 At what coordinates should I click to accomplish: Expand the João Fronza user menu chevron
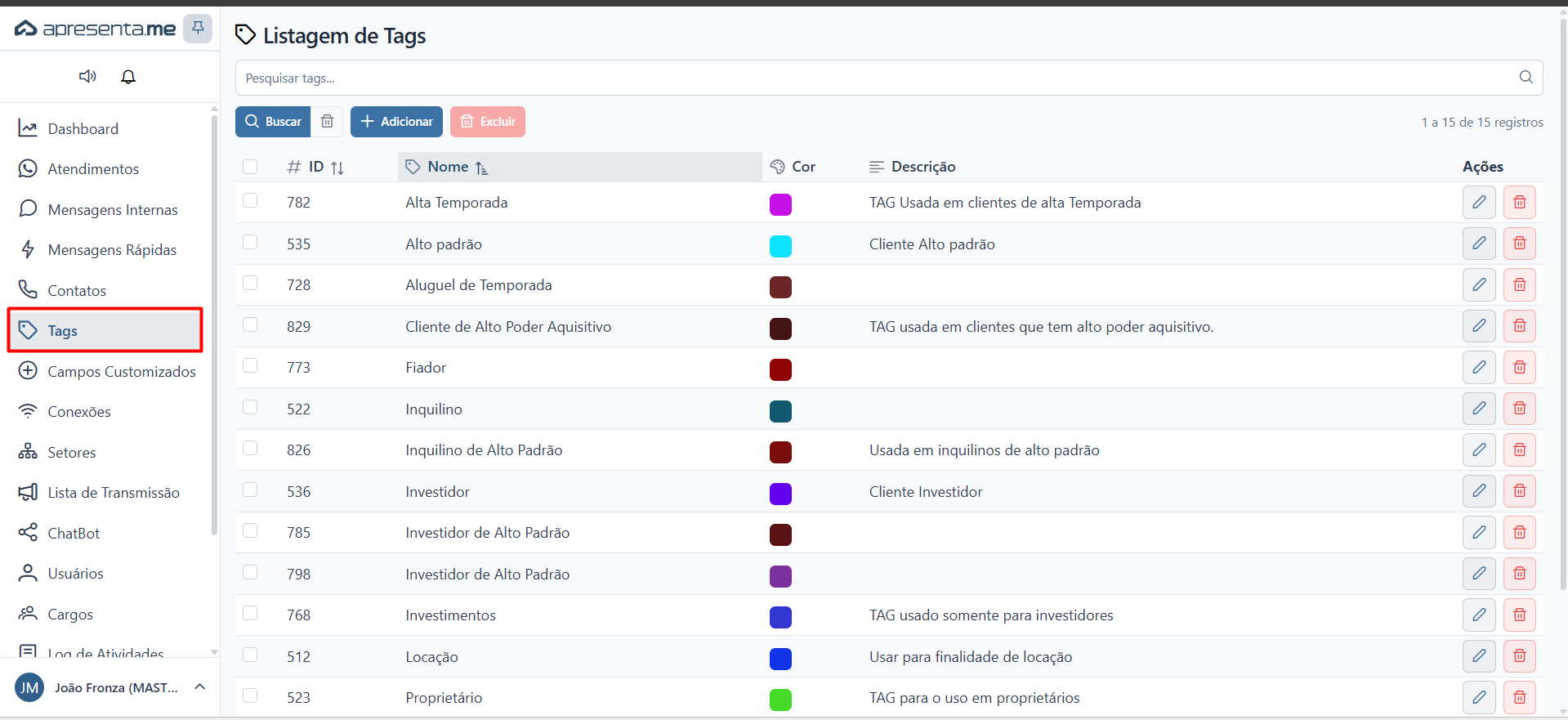[x=200, y=687]
